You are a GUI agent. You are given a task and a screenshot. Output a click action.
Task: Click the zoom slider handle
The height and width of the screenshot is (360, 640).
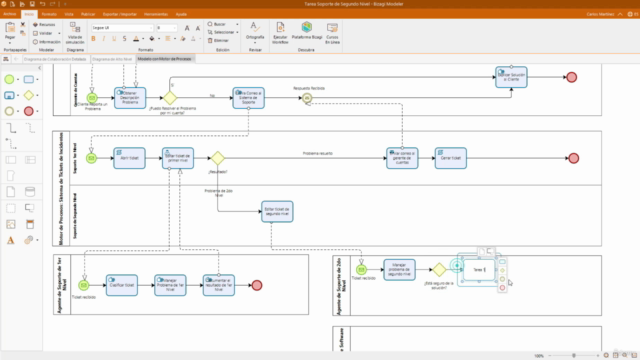(x=573, y=356)
